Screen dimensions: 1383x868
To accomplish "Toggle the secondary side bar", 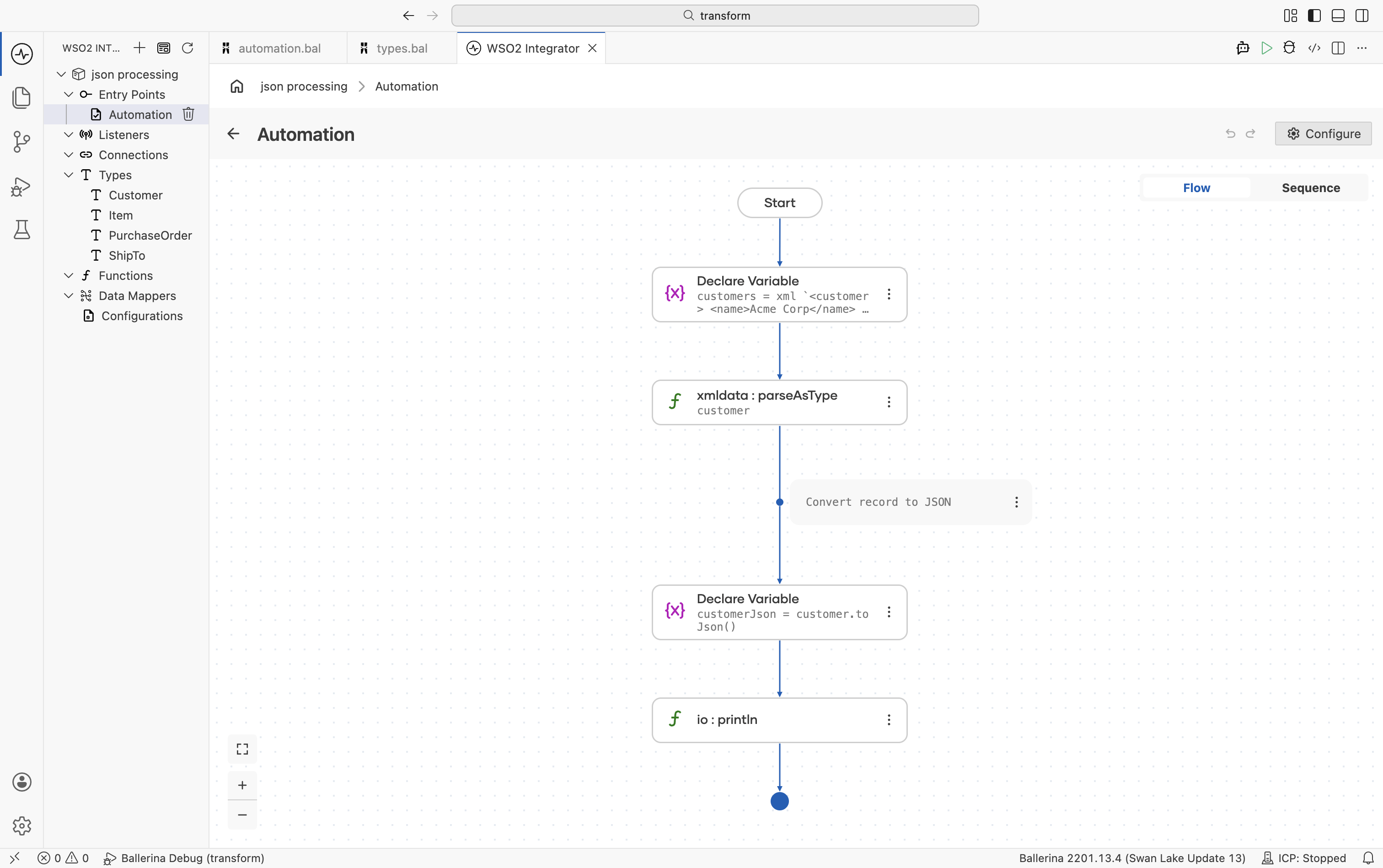I will coord(1362,16).
